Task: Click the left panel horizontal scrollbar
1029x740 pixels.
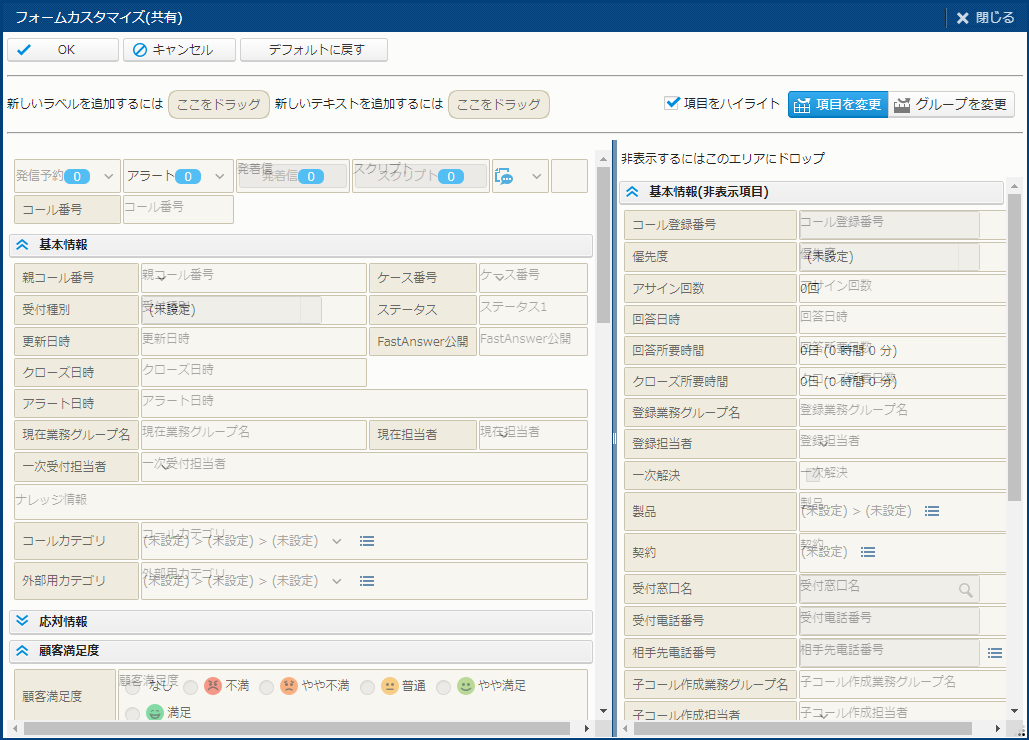Action: [300, 728]
